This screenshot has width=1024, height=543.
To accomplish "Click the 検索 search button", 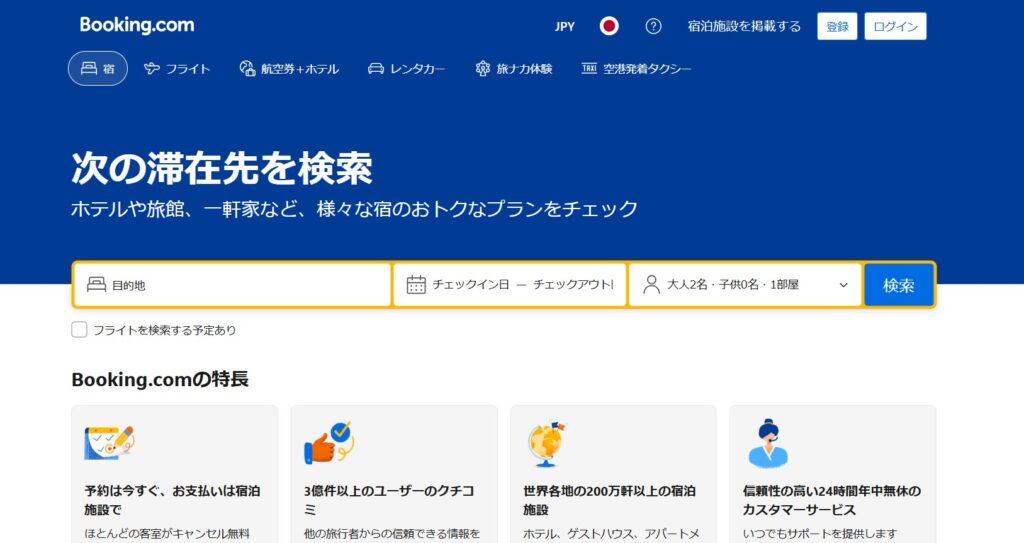I will pos(899,285).
